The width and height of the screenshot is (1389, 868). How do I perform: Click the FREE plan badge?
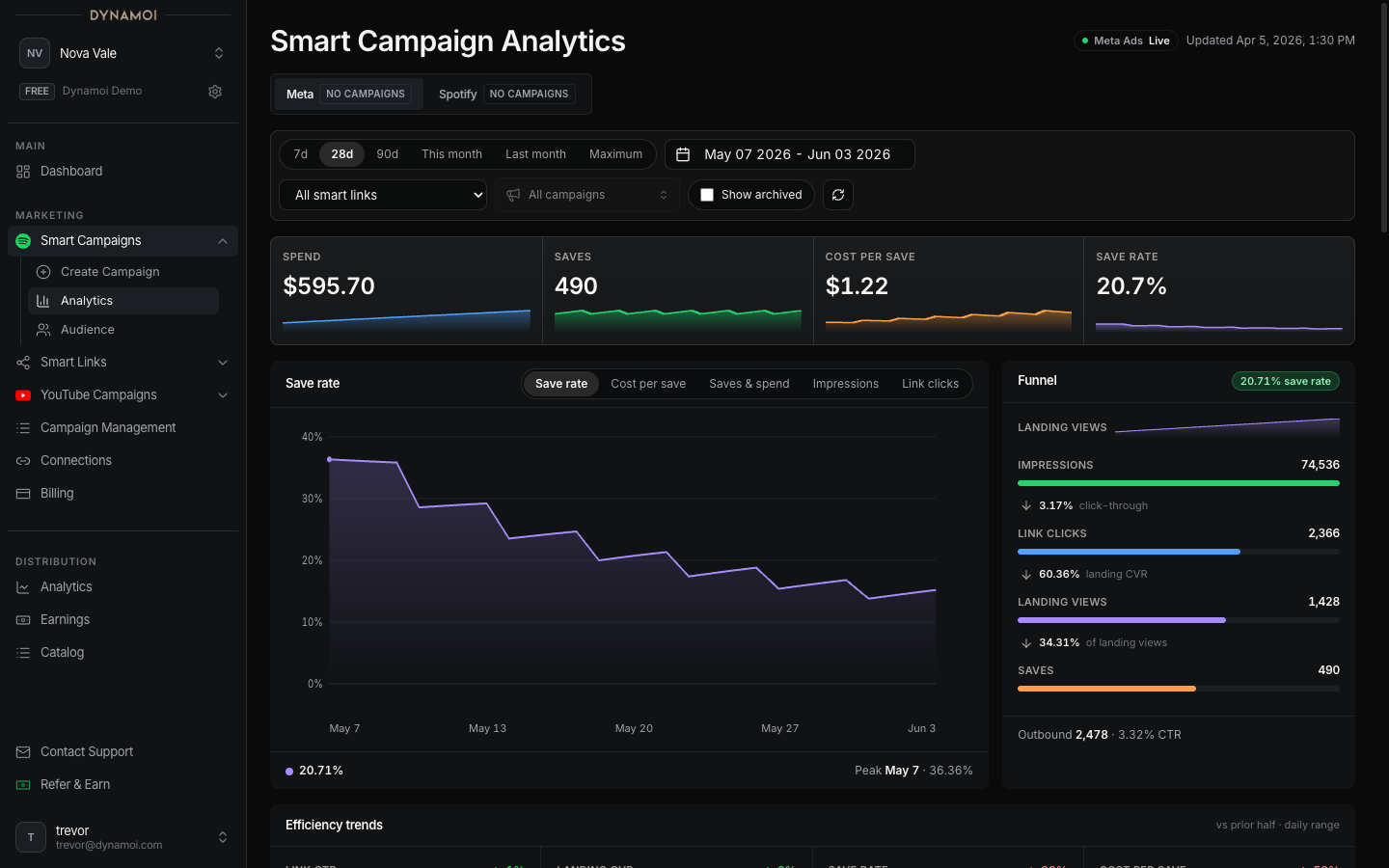pos(37,92)
